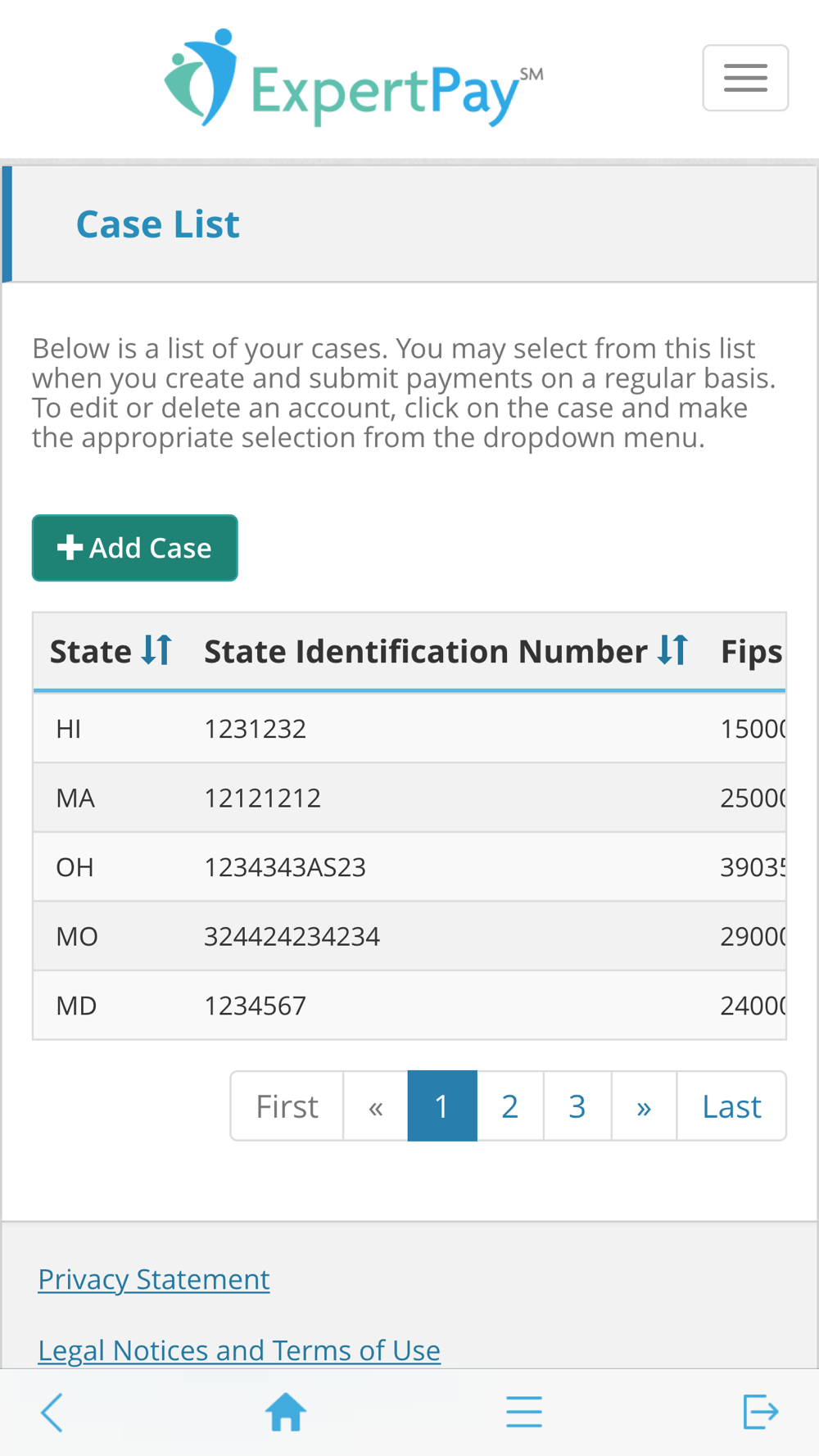Open Legal Notices and Terms of Use
Viewport: 819px width, 1456px height.
click(239, 1350)
